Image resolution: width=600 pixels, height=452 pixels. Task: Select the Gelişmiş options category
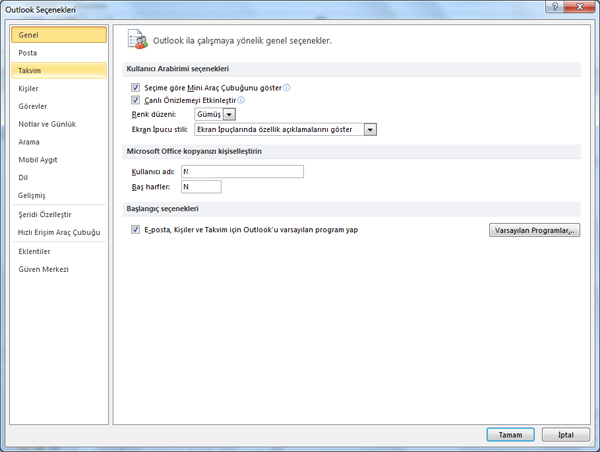33,195
